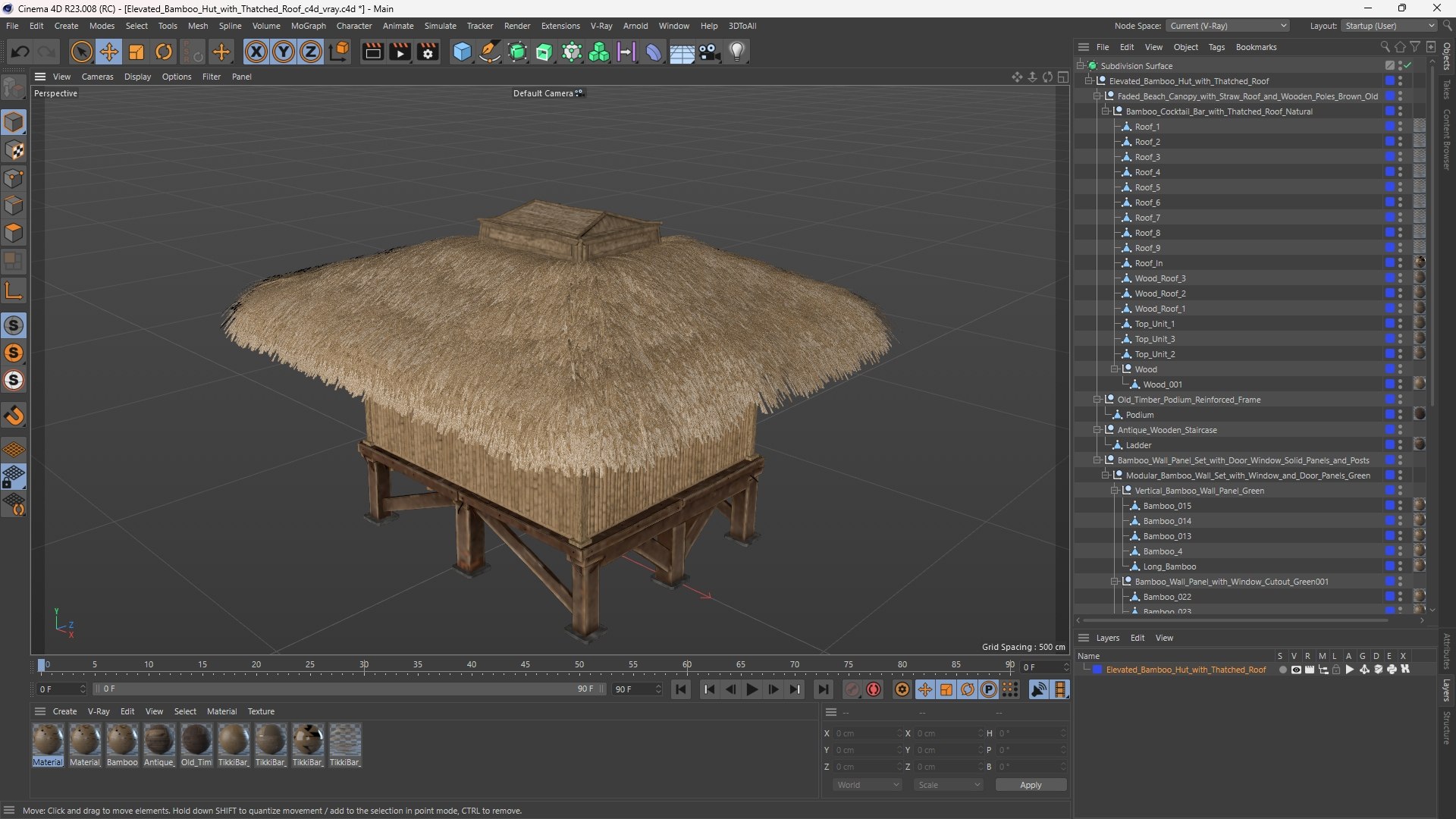This screenshot has width=1456, height=819.
Task: Toggle Coordinate System world/object icon
Action: tap(340, 52)
